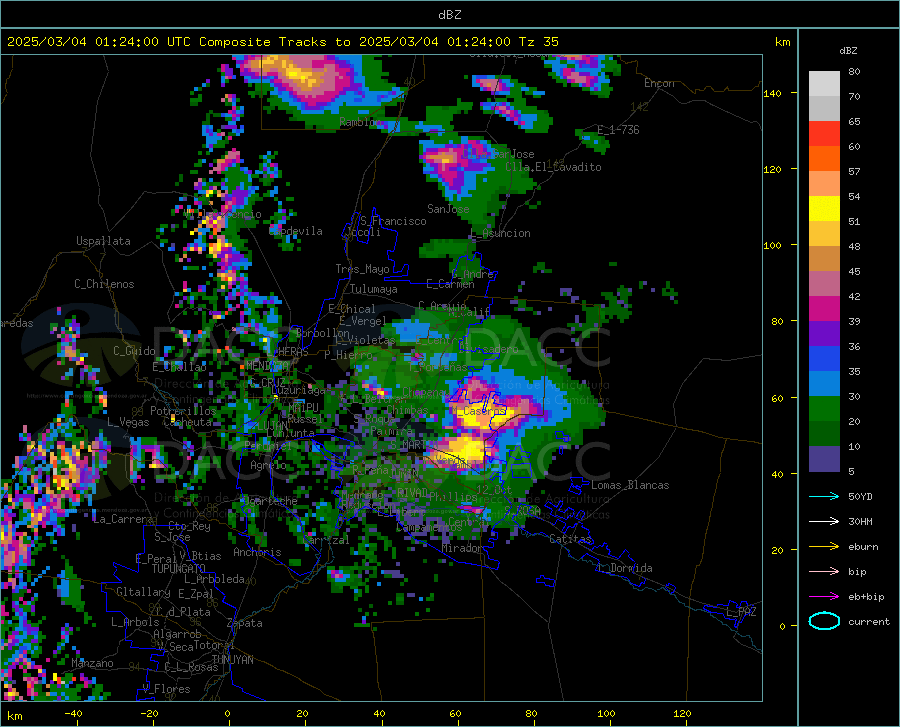This screenshot has height=727, width=900.
Task: Click the E_1-736 map label
Action: [618, 130]
